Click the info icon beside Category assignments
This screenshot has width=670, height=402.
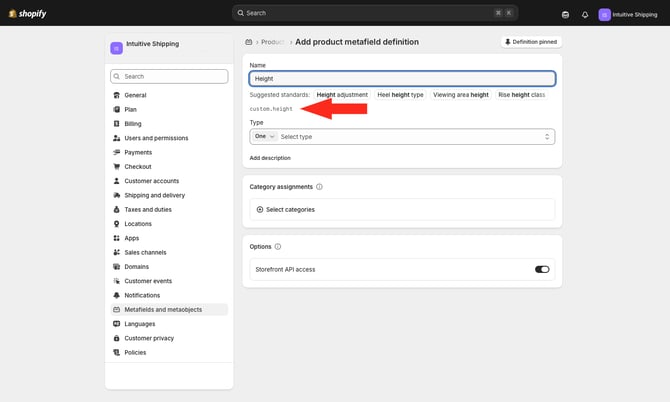coord(319,186)
